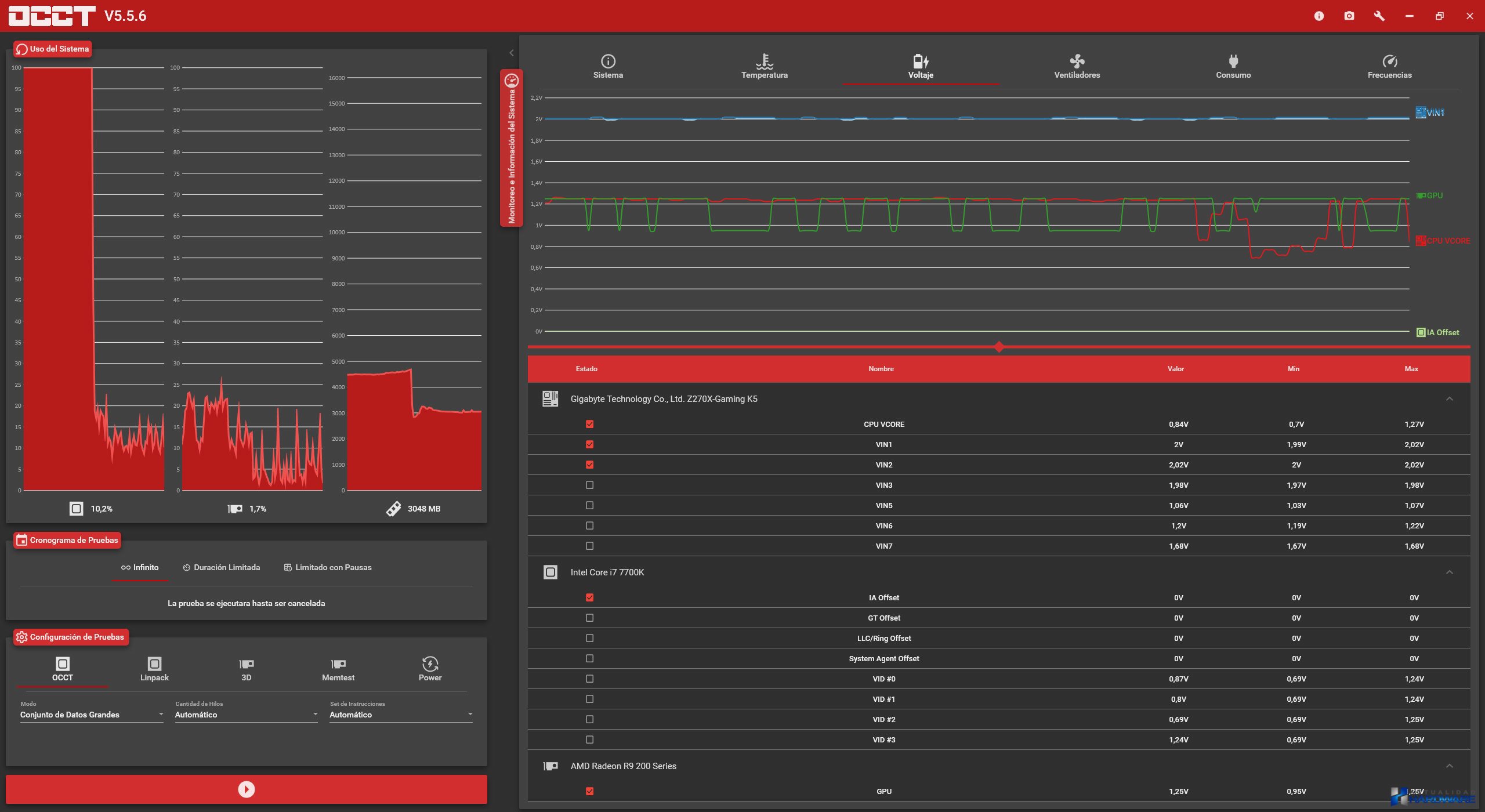Open settings via the wrench icon

(1379, 16)
